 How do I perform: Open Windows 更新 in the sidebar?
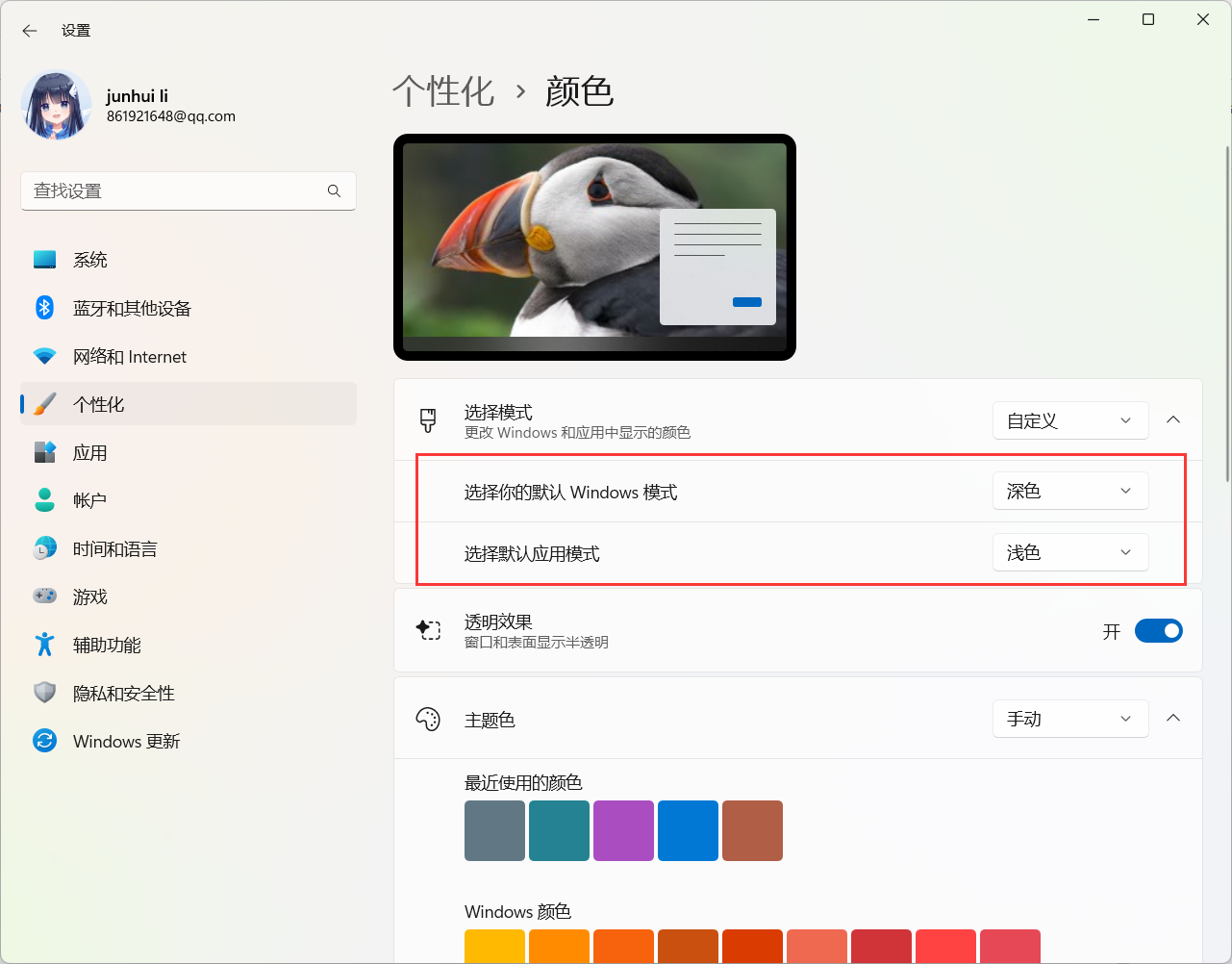point(189,741)
